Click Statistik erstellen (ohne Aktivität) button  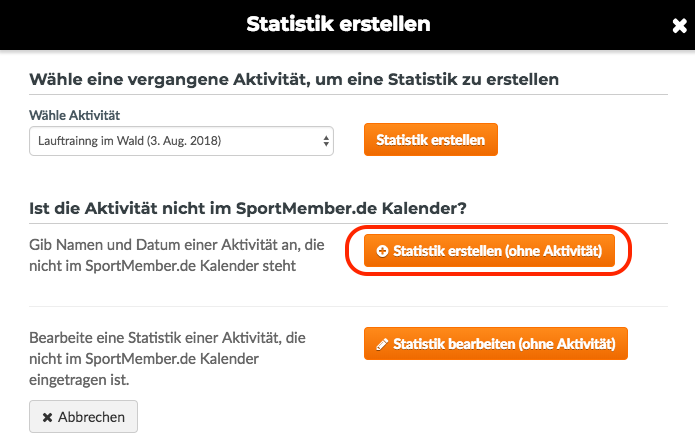[x=489, y=251]
